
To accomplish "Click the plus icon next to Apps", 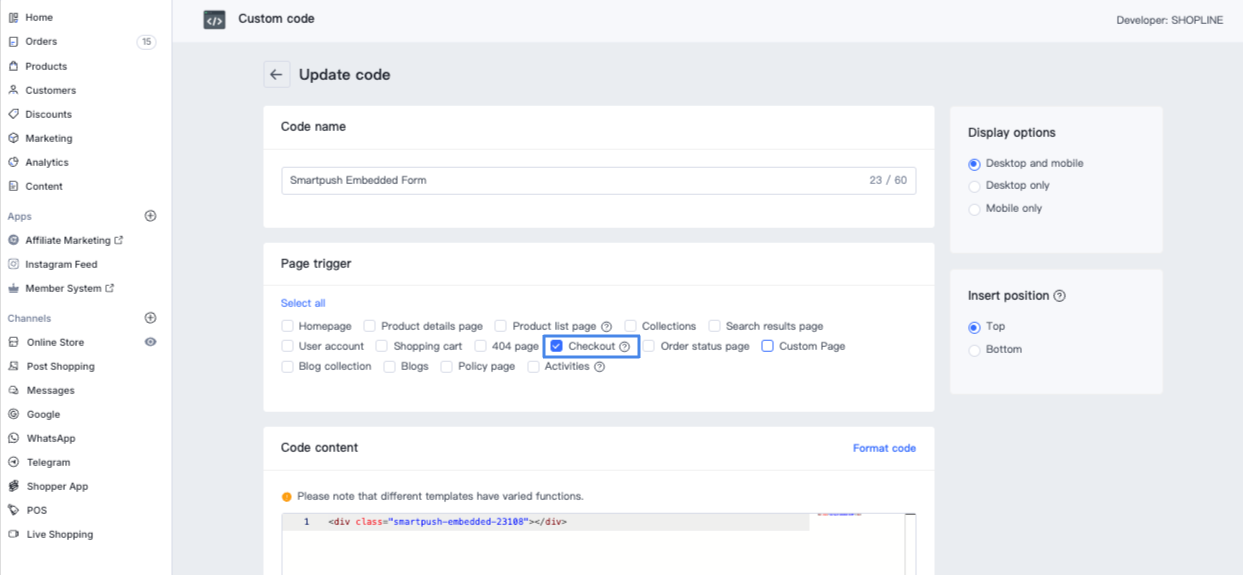I will (x=151, y=216).
